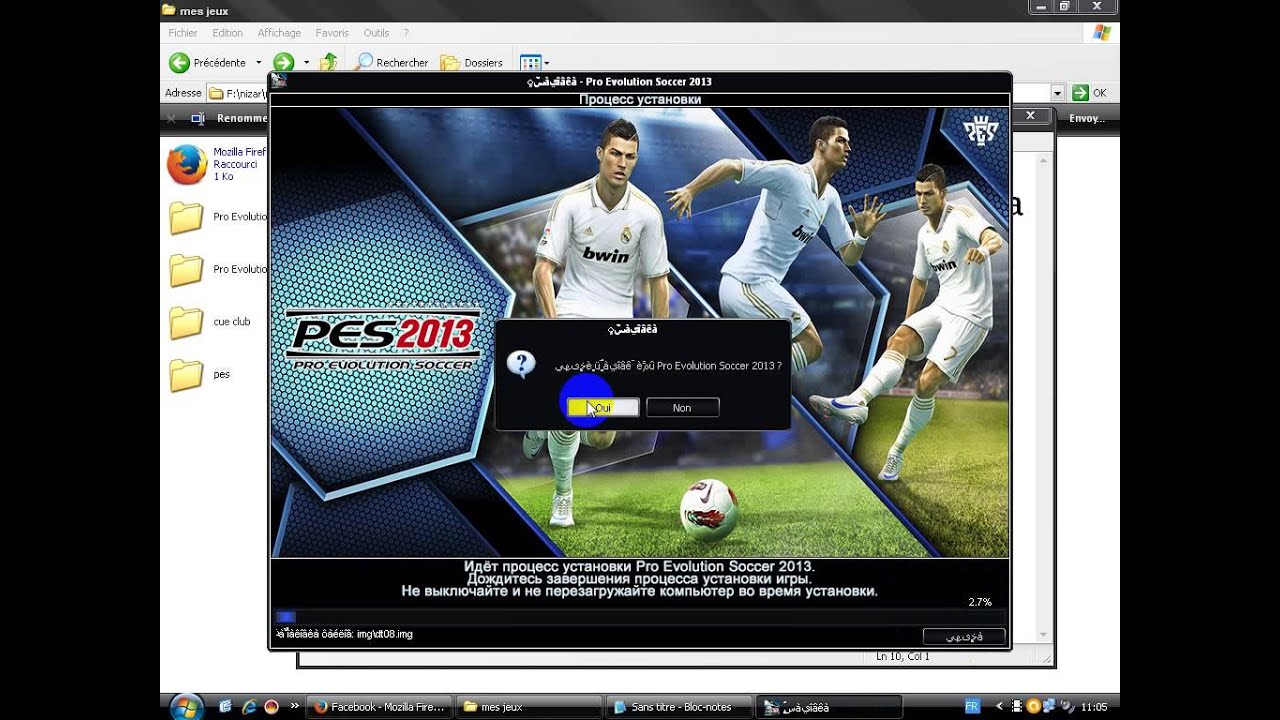
Task: Open the Edition menu
Action: (x=227, y=33)
